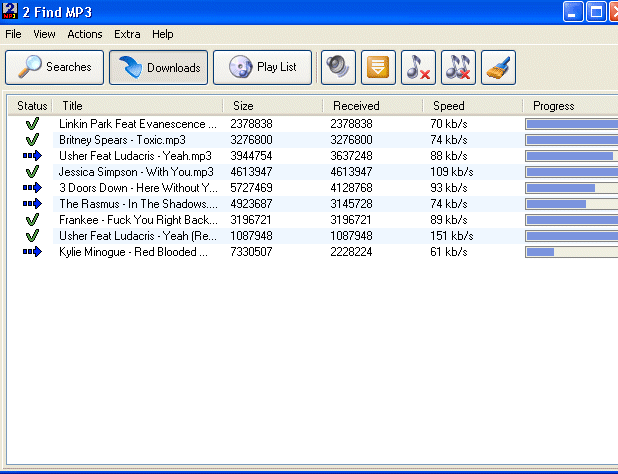Image resolution: width=618 pixels, height=474 pixels.
Task: Click received value 2228224
Action: (x=351, y=251)
